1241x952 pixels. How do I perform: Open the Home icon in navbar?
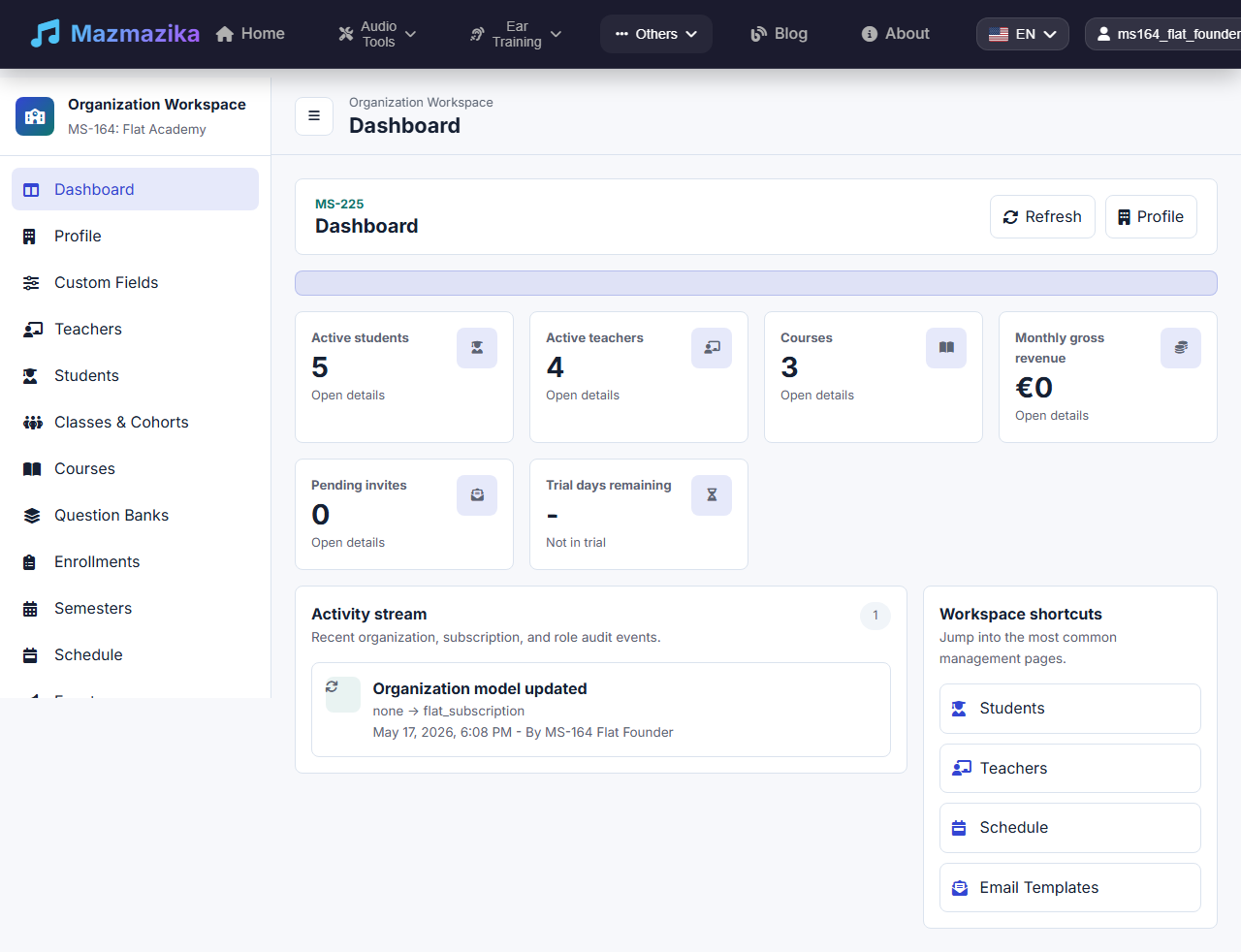click(225, 34)
